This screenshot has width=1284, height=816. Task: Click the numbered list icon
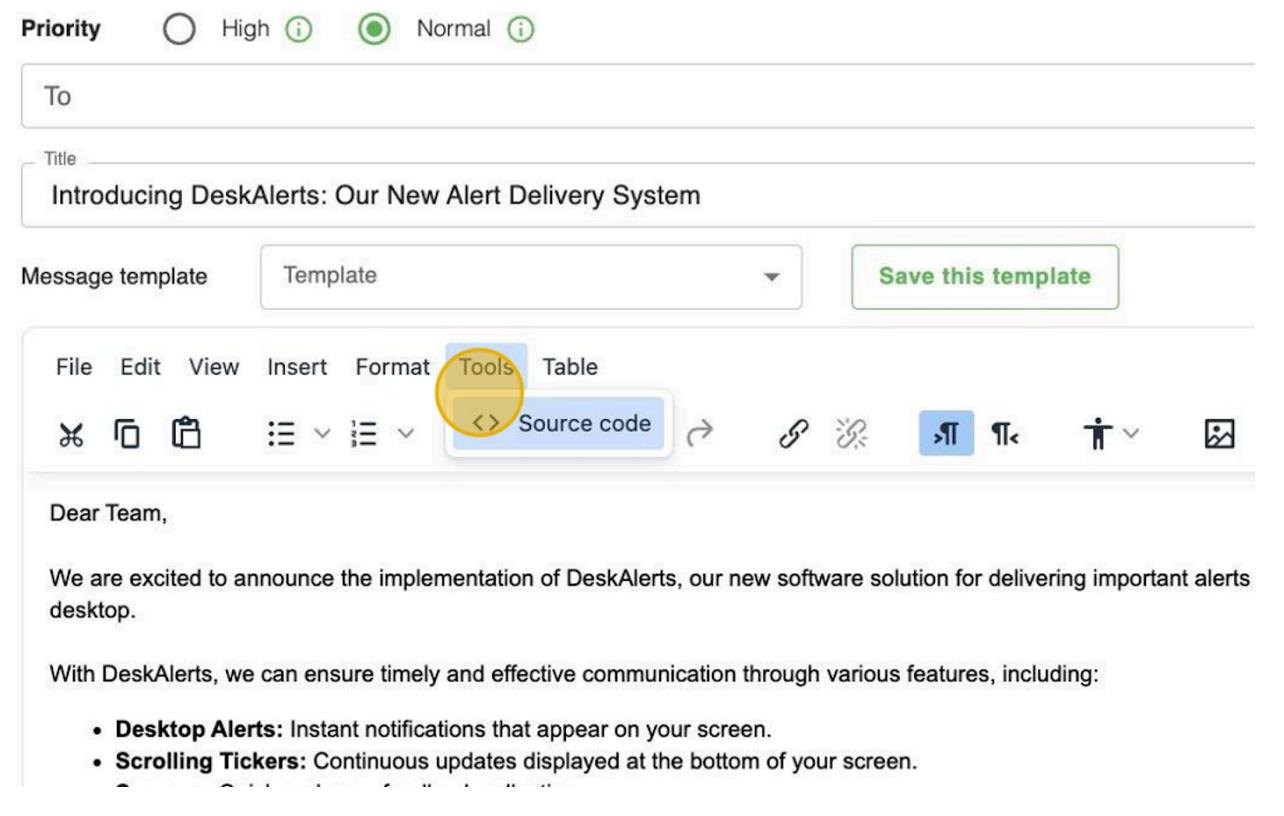(x=364, y=433)
